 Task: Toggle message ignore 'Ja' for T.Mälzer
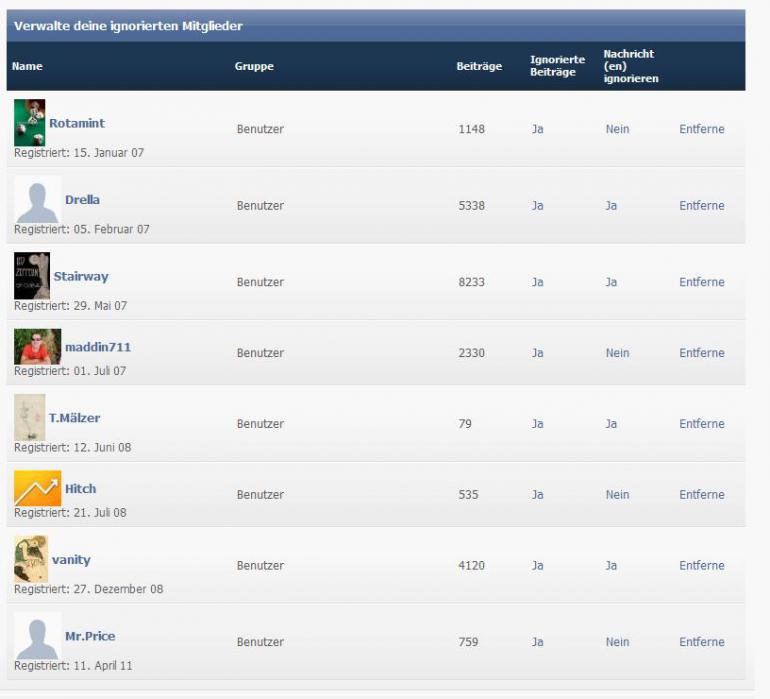coord(611,423)
